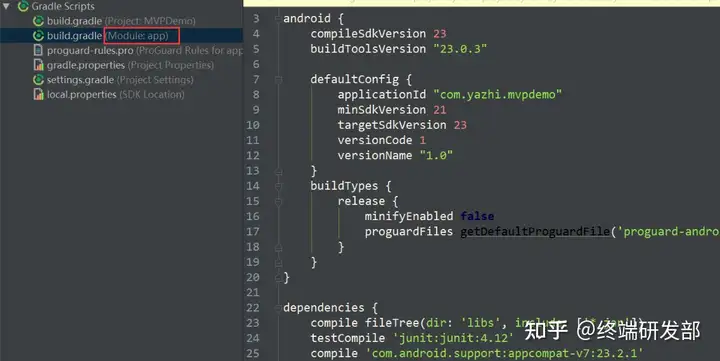Click the proguard-rules.pro file icon
Image resolution: width=720 pixels, height=361 pixels.
(x=39, y=51)
